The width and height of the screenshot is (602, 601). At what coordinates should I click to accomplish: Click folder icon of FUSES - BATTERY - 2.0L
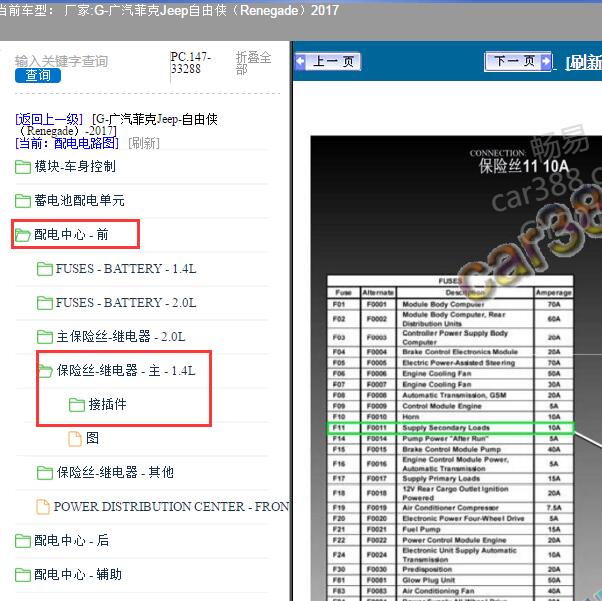45,303
